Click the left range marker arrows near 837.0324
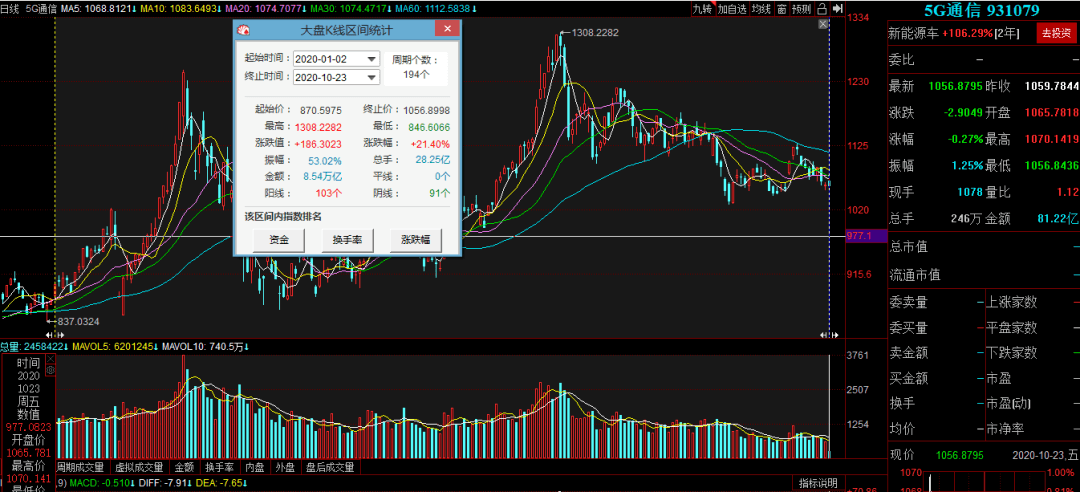The image size is (1080, 492). (54, 334)
